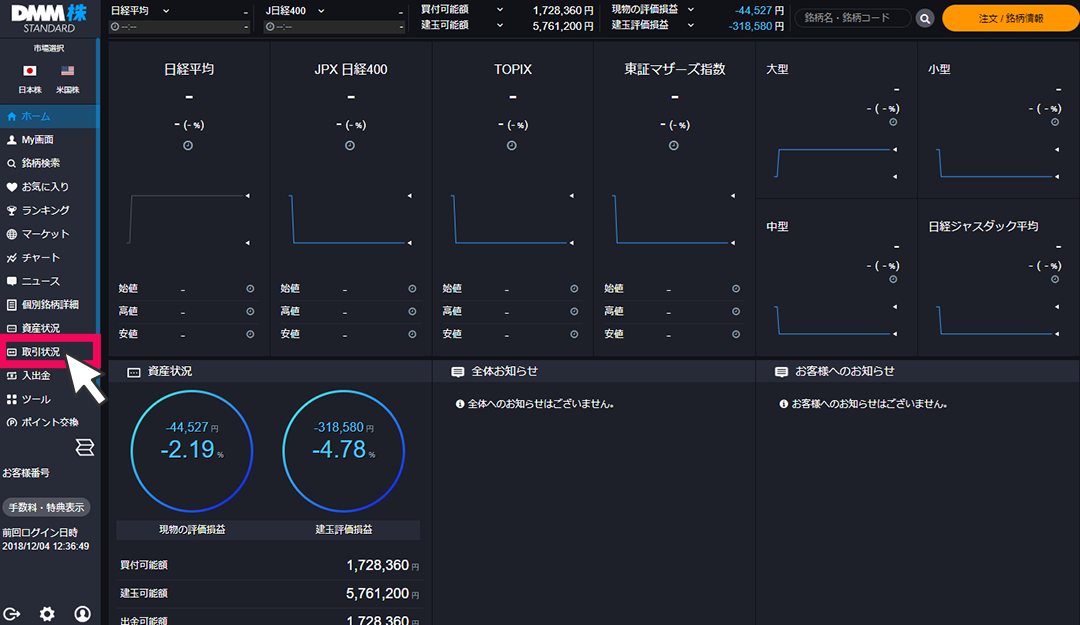This screenshot has height=625, width=1080.
Task: Go to ランキング in the sidebar
Action: coord(45,210)
